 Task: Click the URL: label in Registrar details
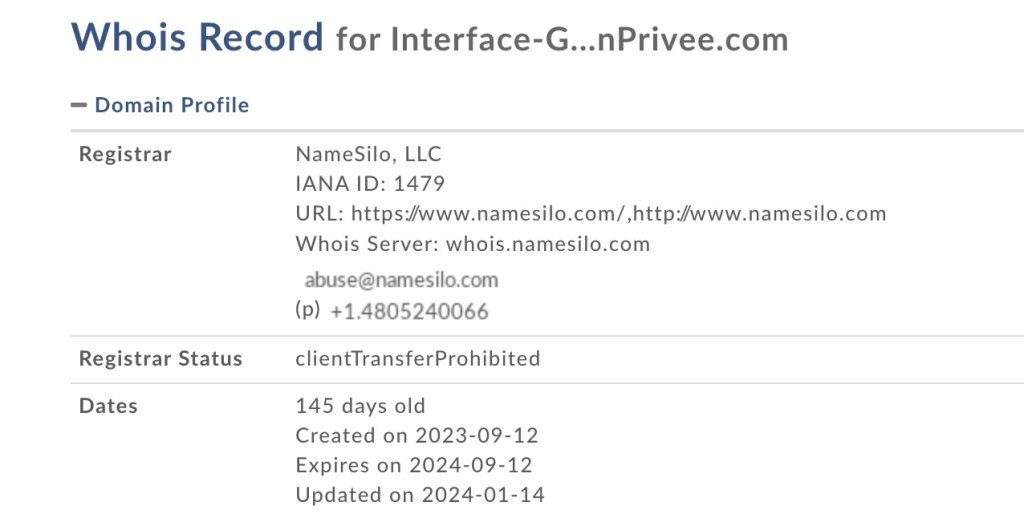pos(320,214)
